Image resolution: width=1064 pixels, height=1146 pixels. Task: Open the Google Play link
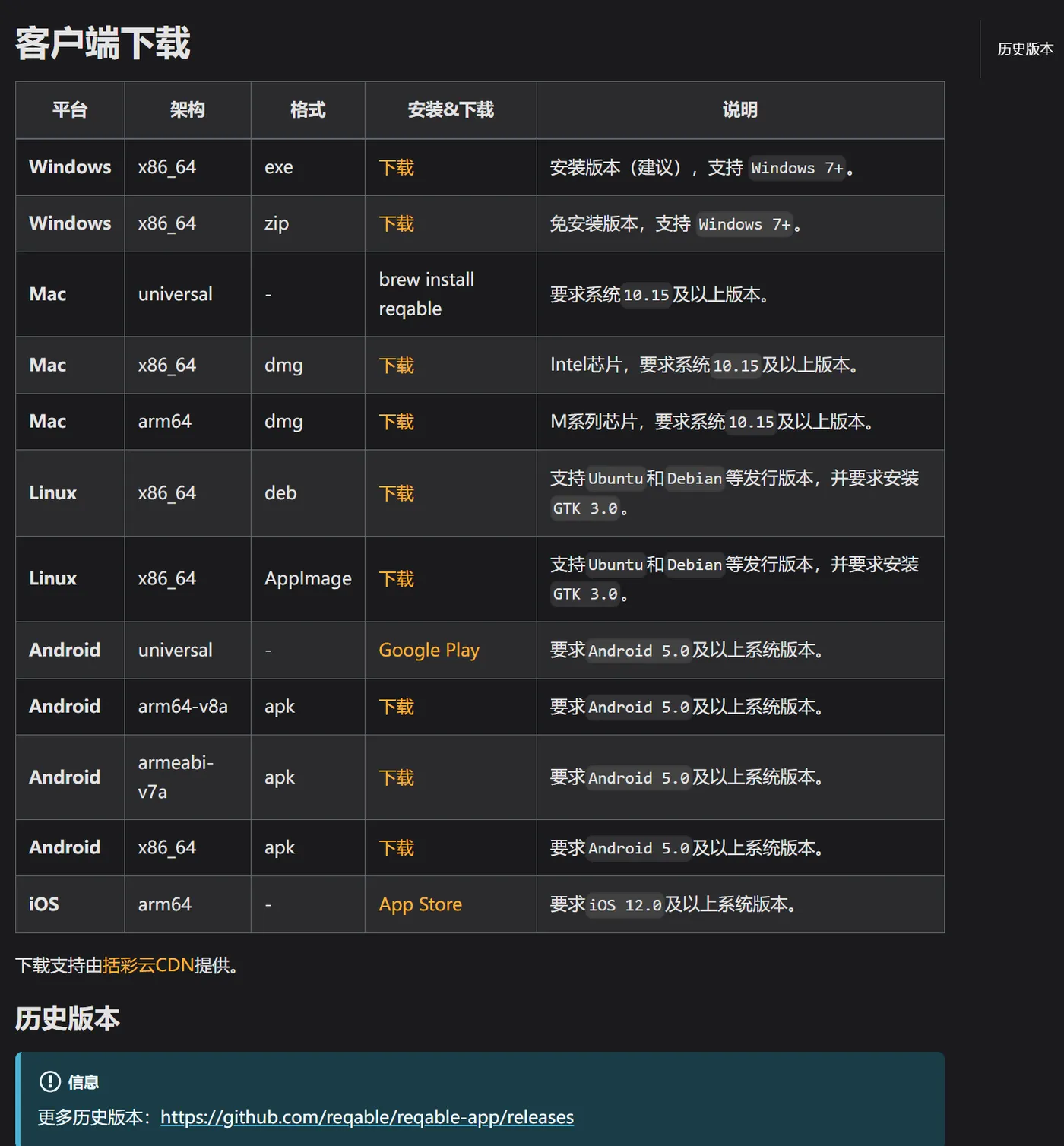(429, 651)
